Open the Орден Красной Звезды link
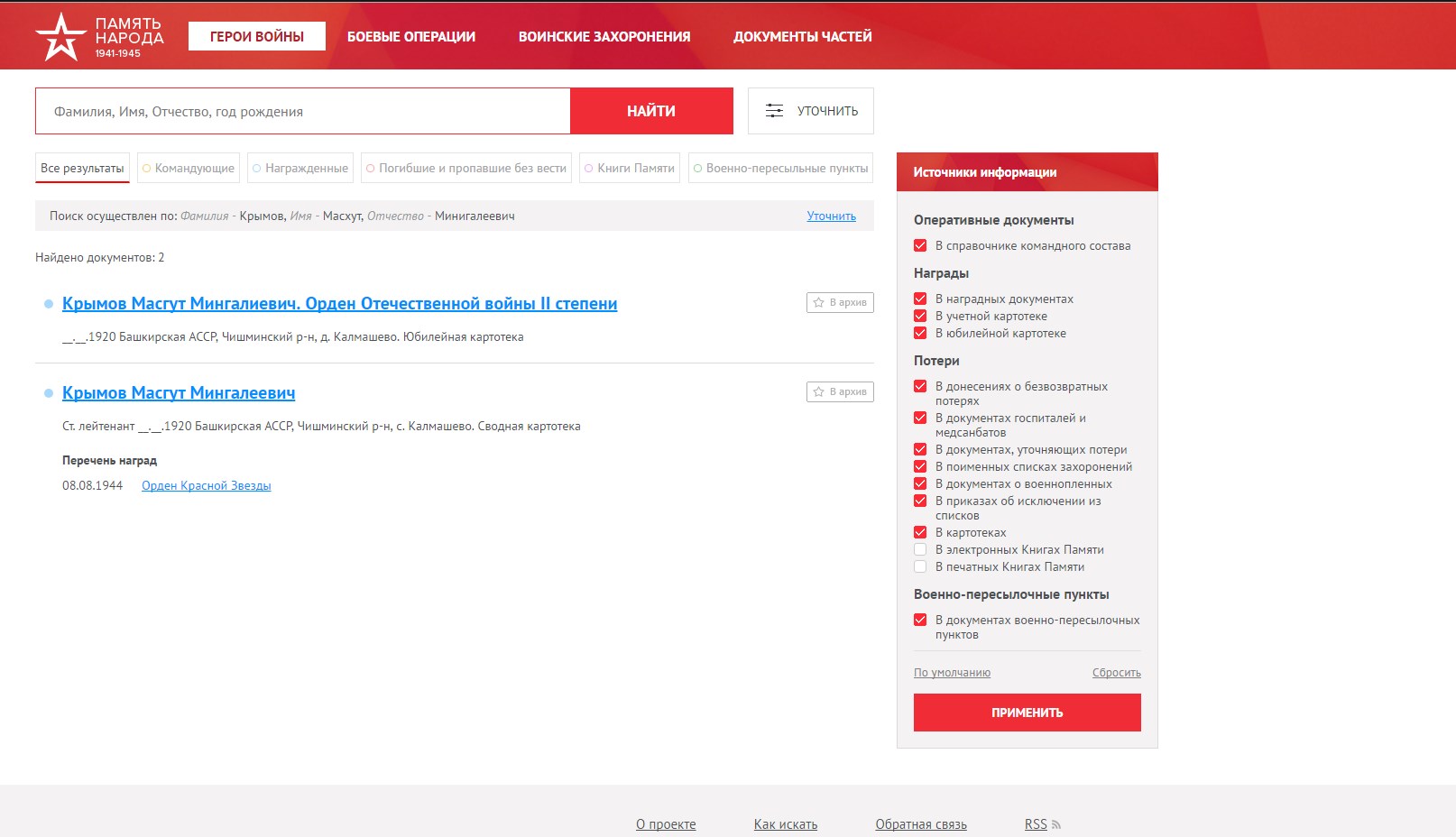This screenshot has height=837, width=1456. pos(206,486)
